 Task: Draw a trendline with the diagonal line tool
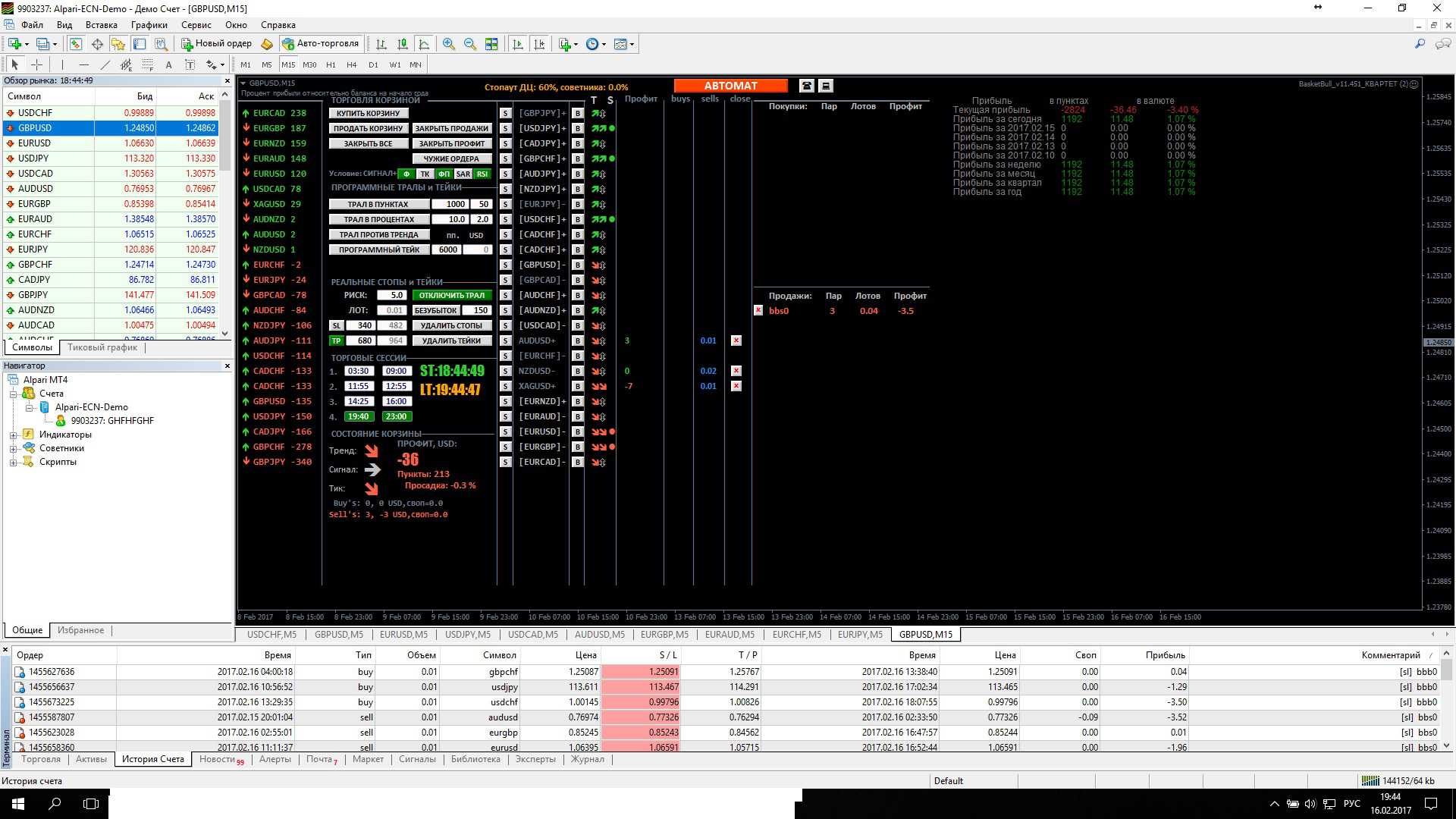pos(105,64)
